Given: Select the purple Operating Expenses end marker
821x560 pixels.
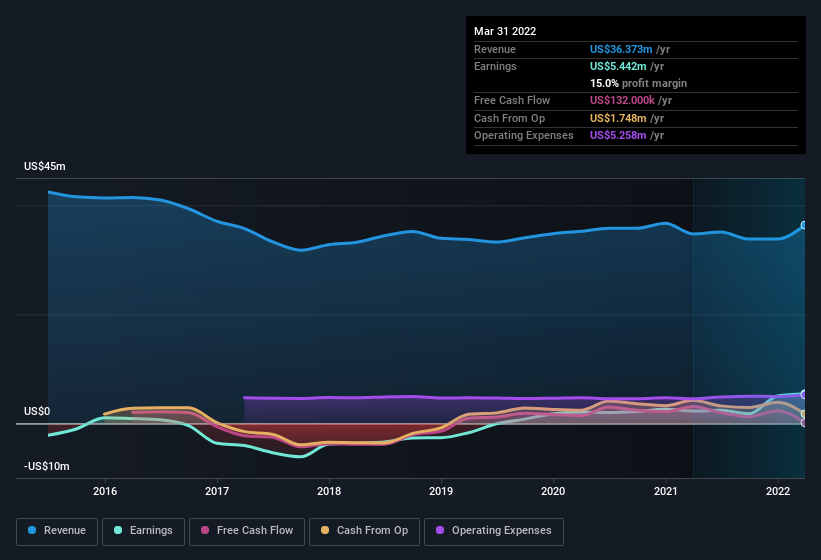Looking at the screenshot, I should [x=804, y=394].
